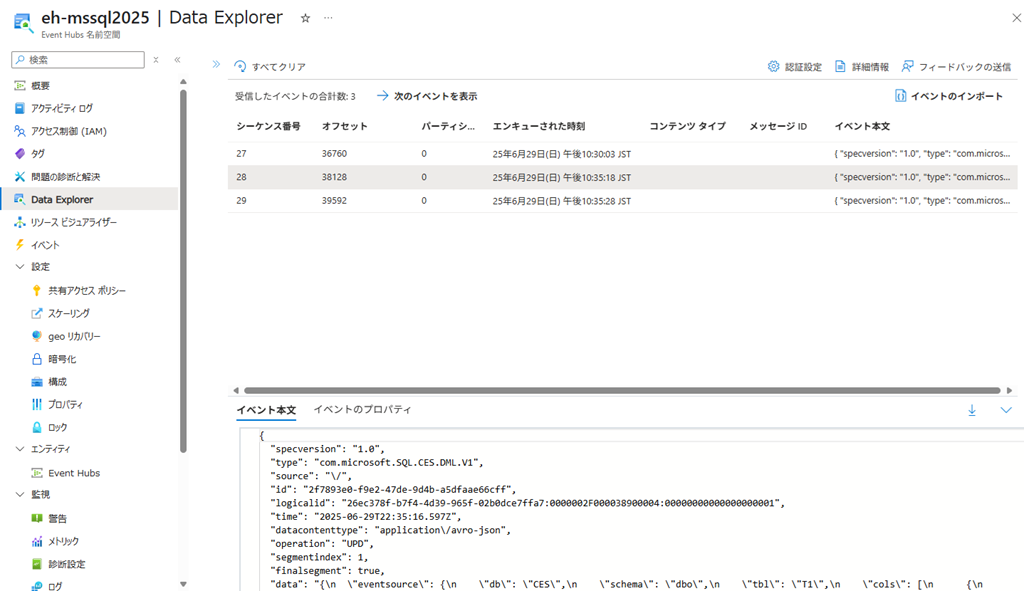Screen dimensions: 1024x591
Task: Click コンテンツ タイプ column header
Action: [687, 126]
